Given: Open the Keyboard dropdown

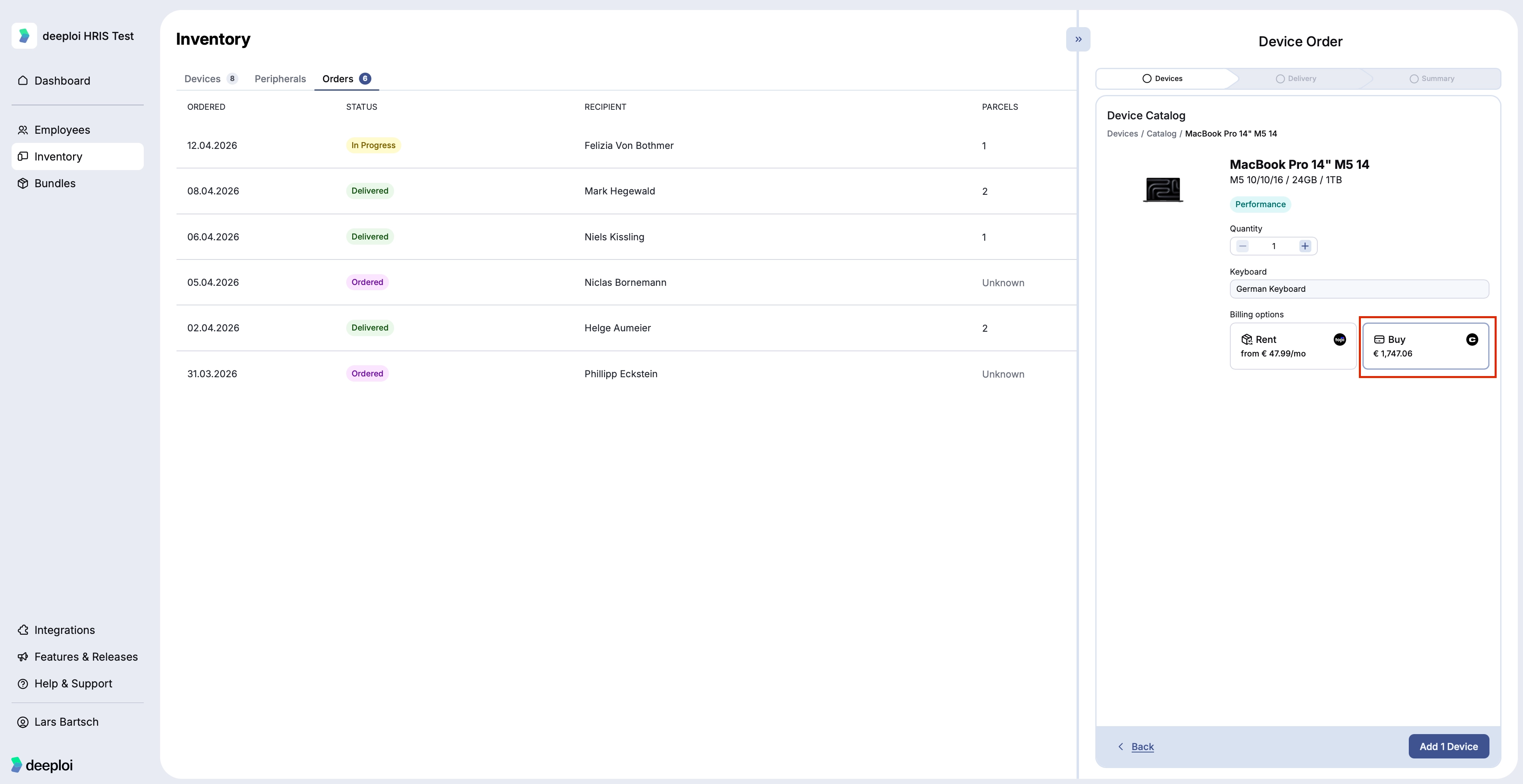Looking at the screenshot, I should [1359, 289].
